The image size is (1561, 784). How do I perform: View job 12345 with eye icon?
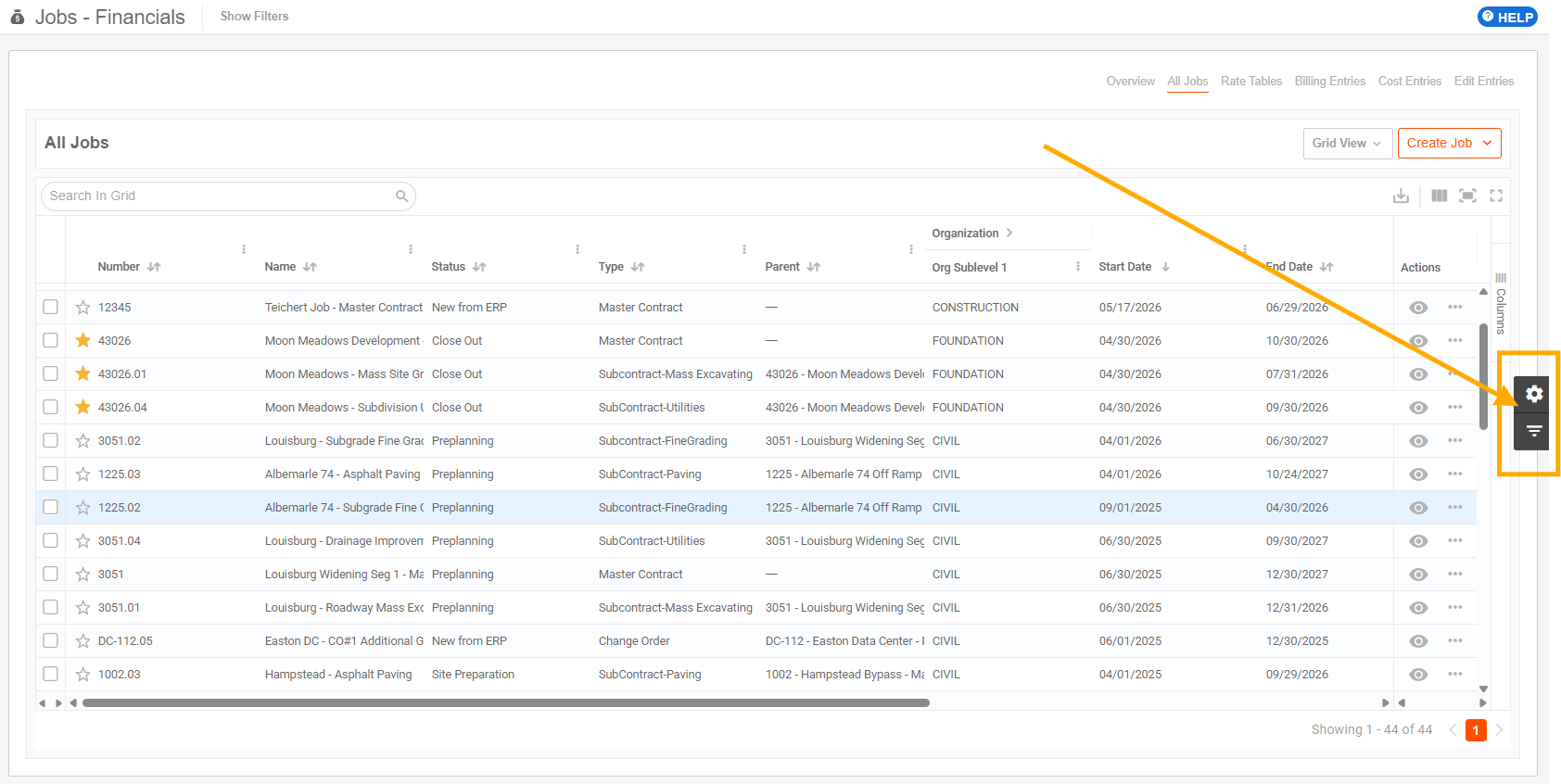[x=1418, y=308]
